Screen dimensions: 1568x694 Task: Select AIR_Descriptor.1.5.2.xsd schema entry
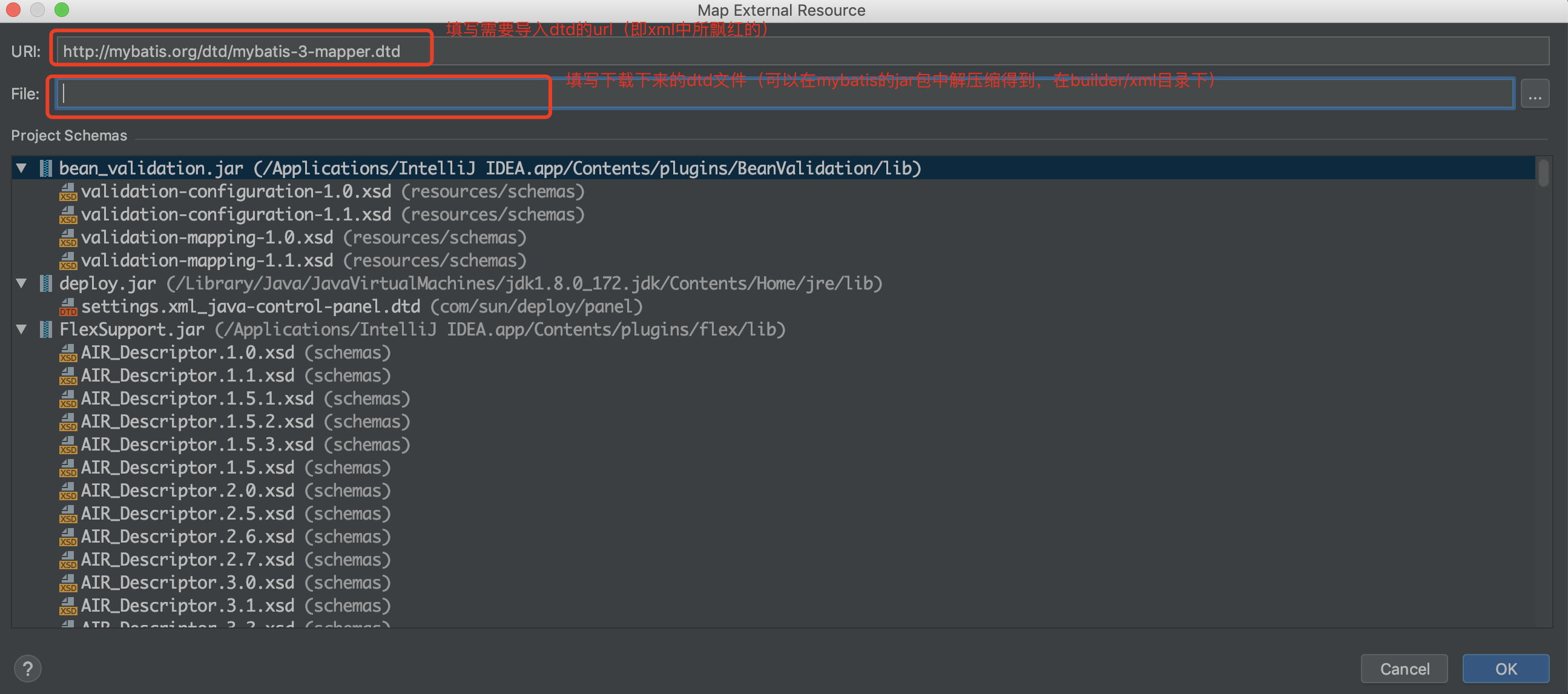(x=197, y=422)
